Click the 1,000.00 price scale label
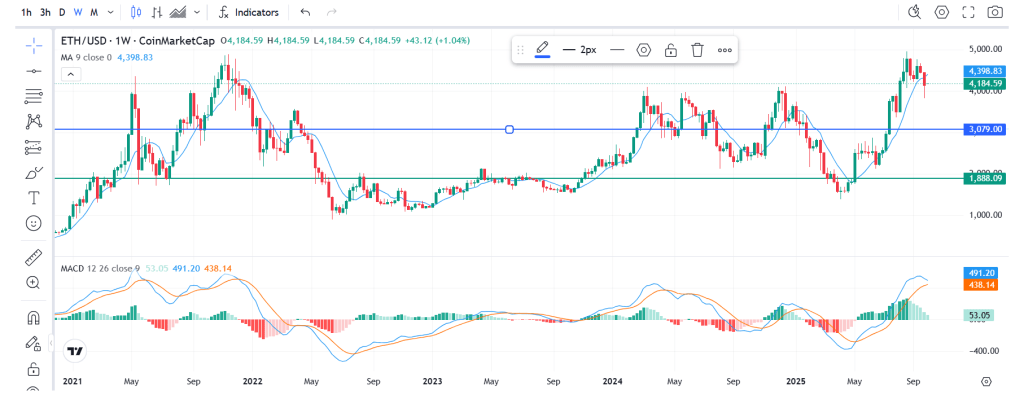This screenshot has width=1024, height=399. 985,215
